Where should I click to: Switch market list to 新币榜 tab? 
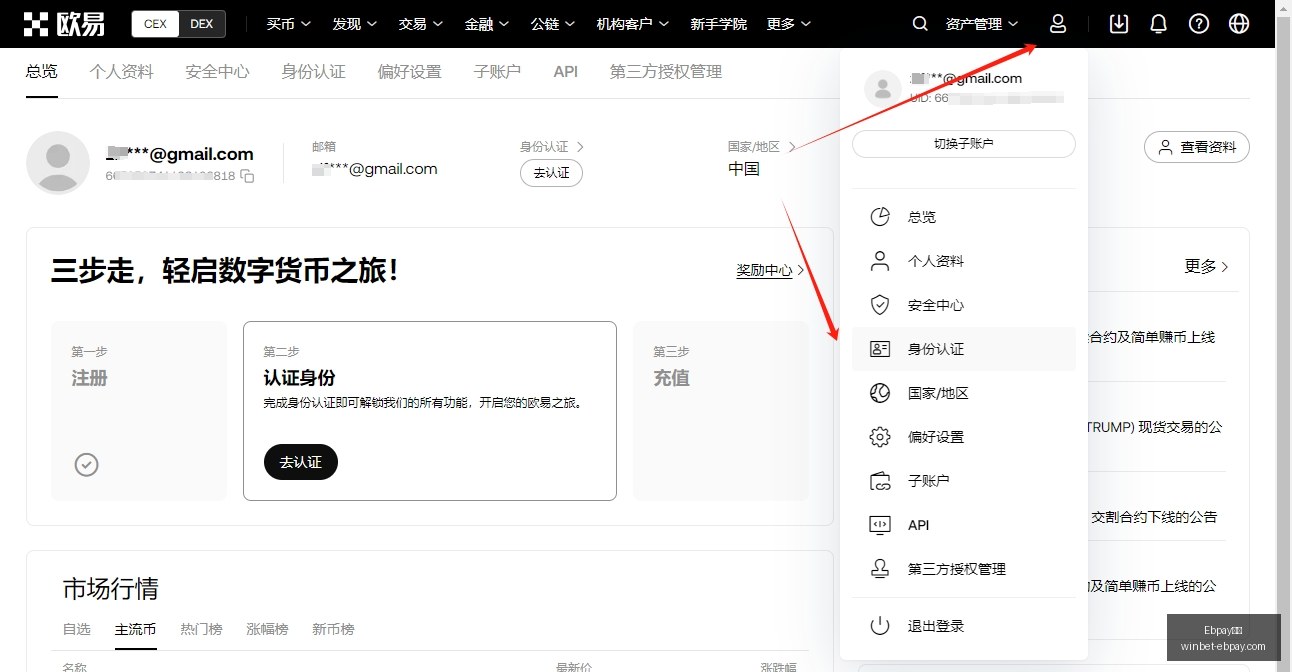click(x=333, y=629)
